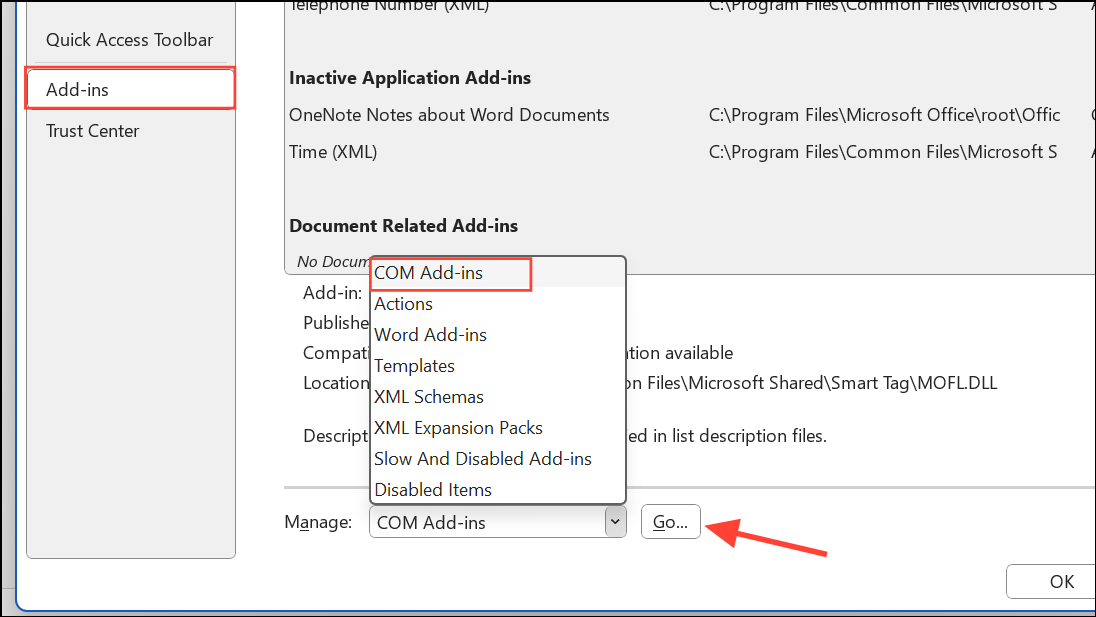The image size is (1096, 617).
Task: Choose XML Schemas from the Manage options
Action: tap(428, 396)
